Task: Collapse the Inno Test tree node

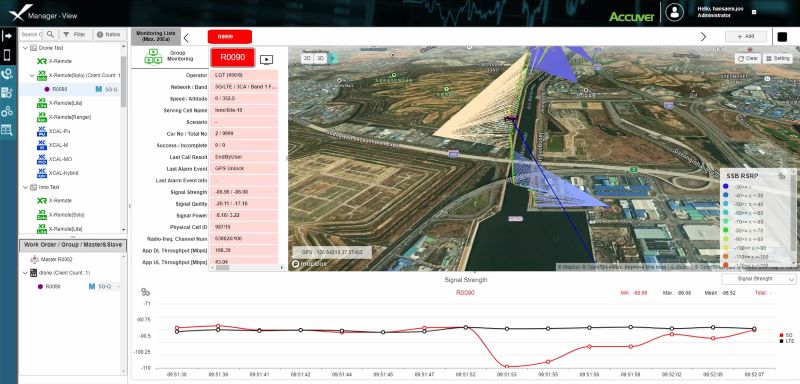Action: (x=25, y=187)
